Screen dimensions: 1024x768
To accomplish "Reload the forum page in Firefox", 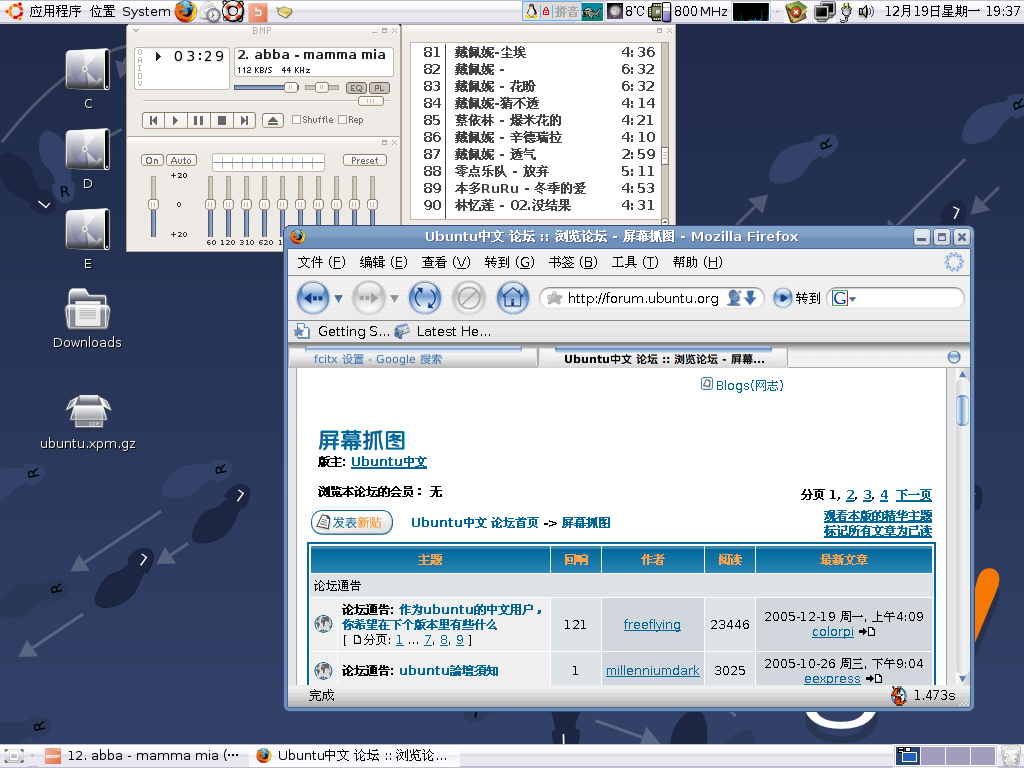I will tap(424, 298).
